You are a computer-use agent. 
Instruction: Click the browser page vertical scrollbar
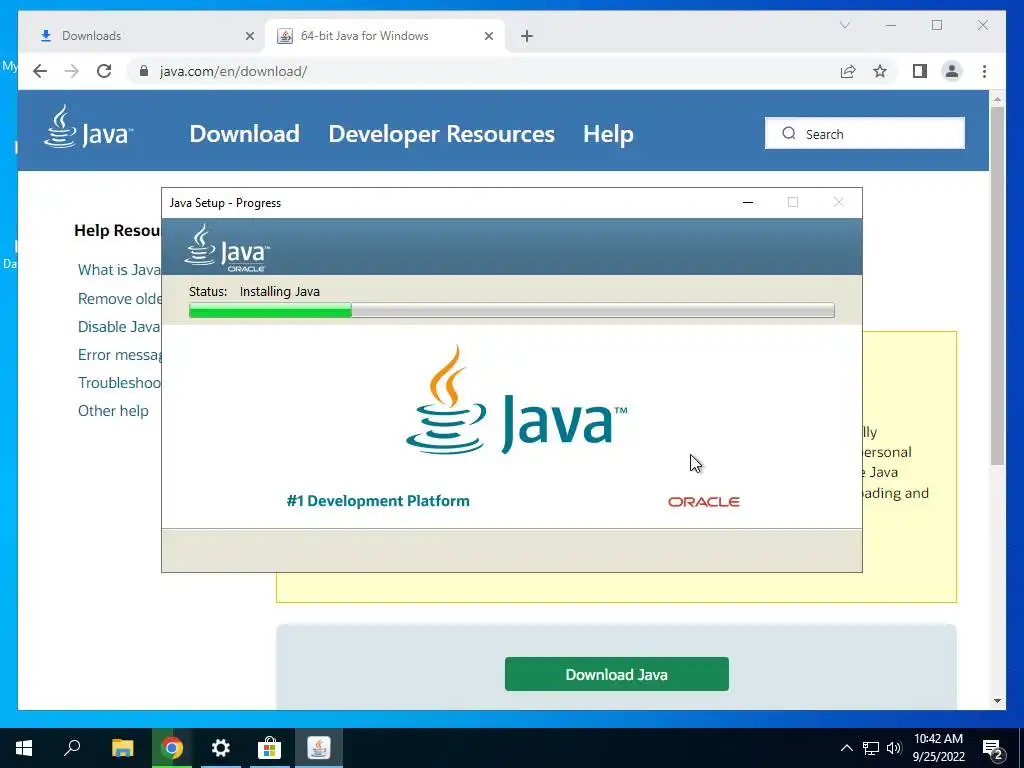click(x=997, y=285)
